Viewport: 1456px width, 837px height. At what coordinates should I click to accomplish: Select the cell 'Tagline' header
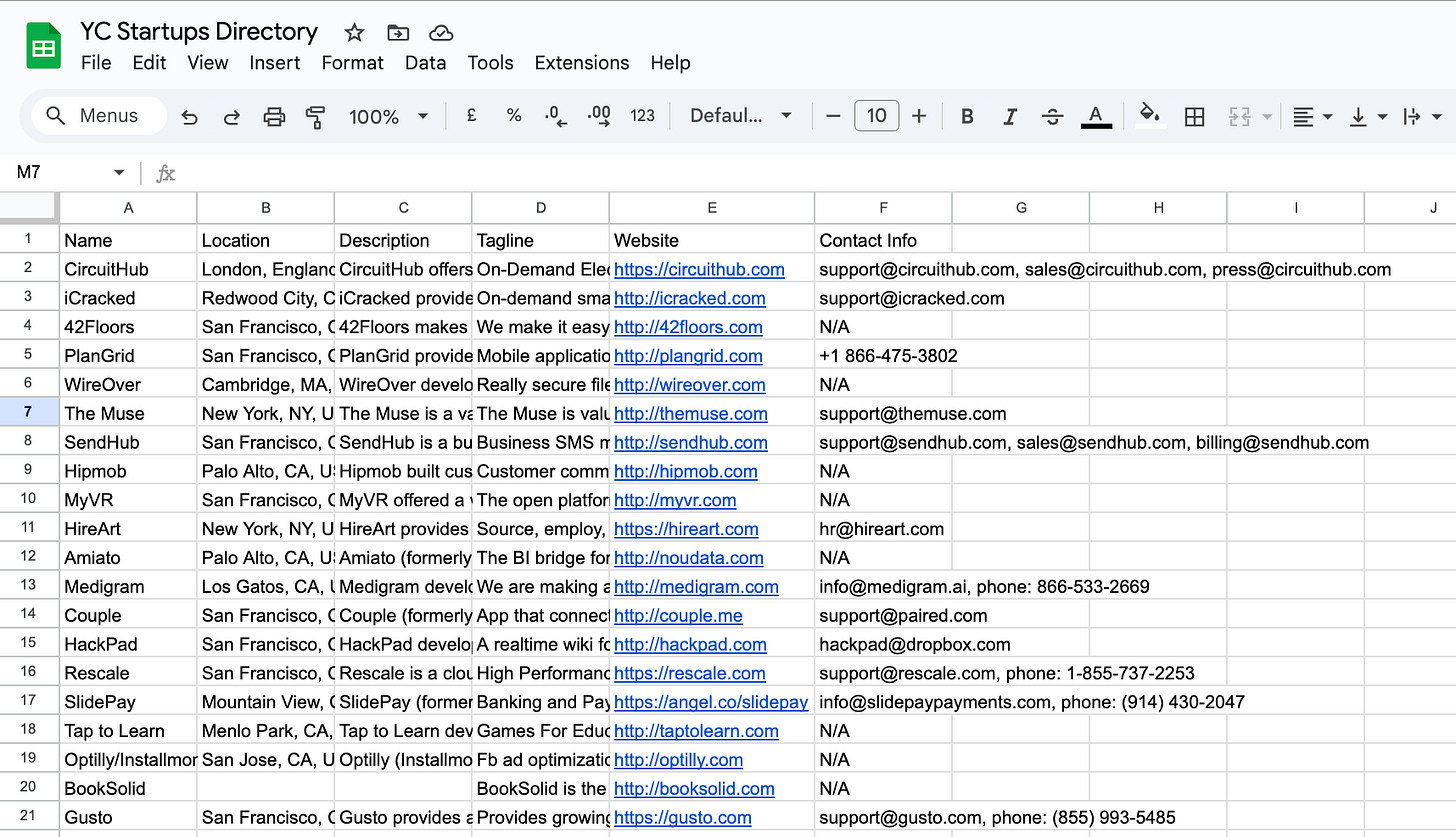coord(540,241)
